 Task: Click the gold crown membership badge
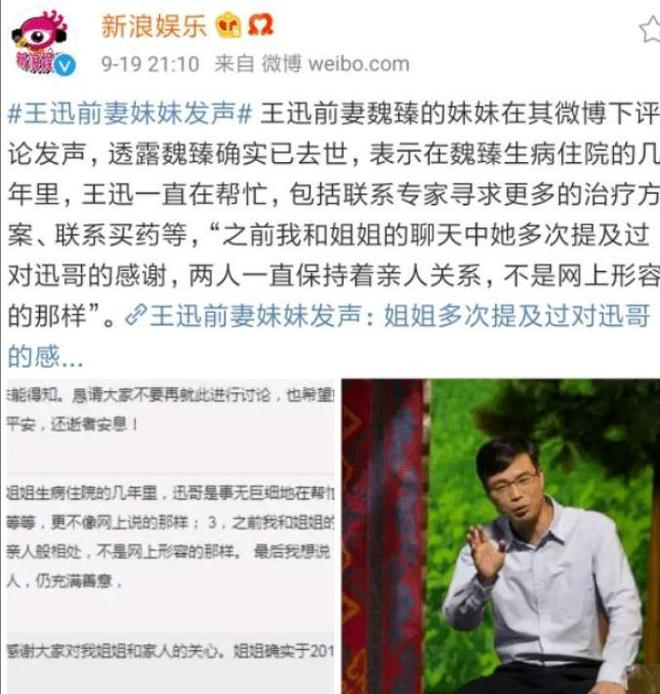[228, 26]
